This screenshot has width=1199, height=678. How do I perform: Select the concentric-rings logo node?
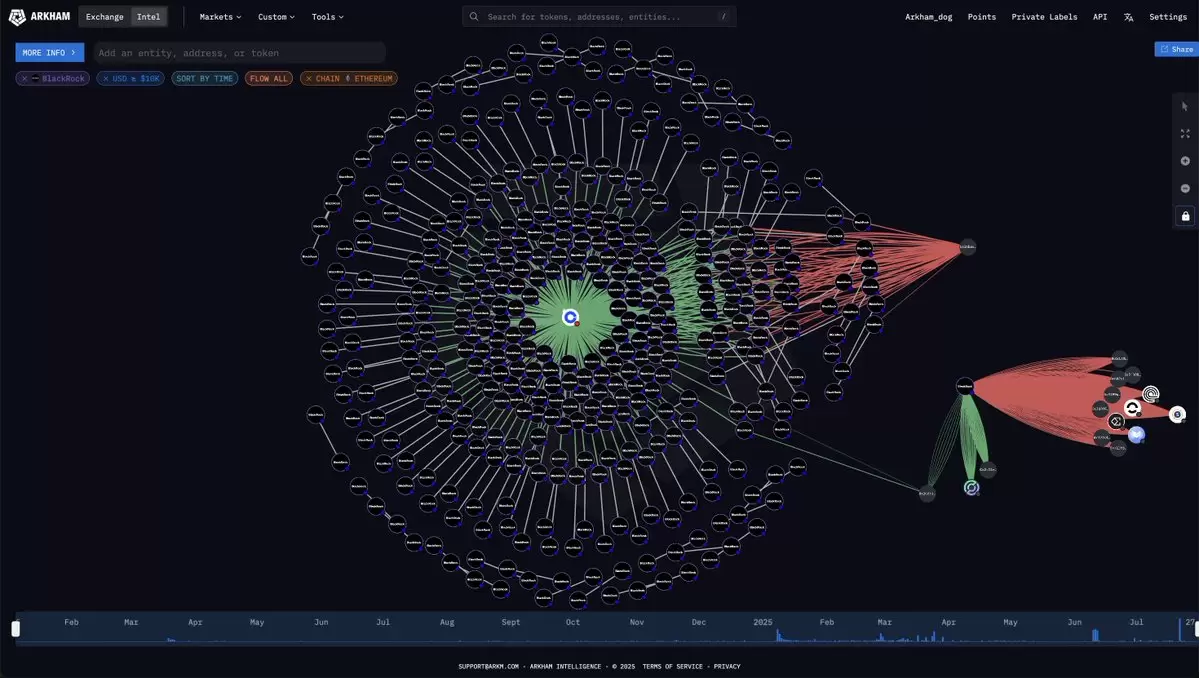pyautogui.click(x=1151, y=394)
